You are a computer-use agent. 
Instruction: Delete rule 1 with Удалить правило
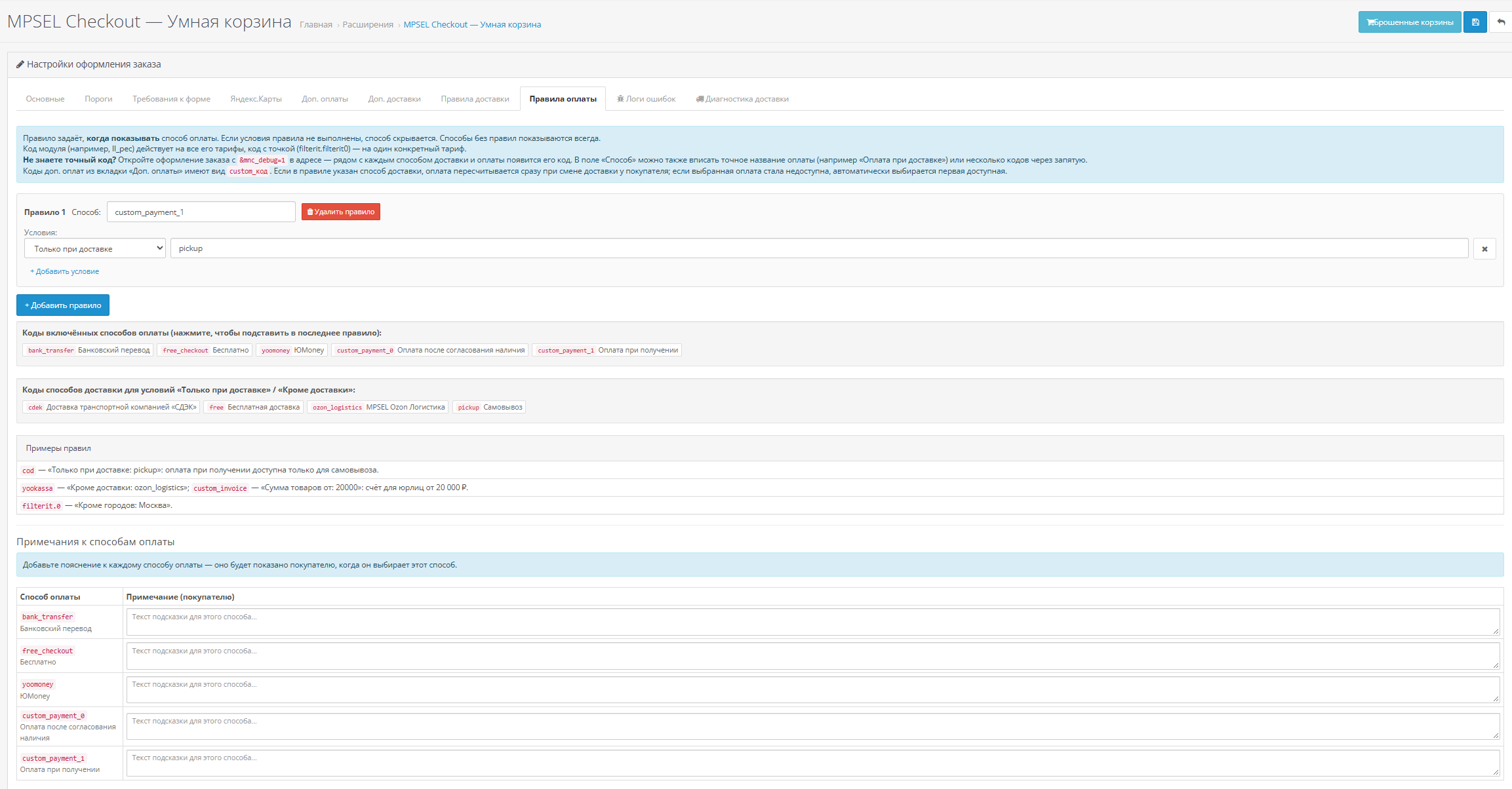tap(341, 212)
